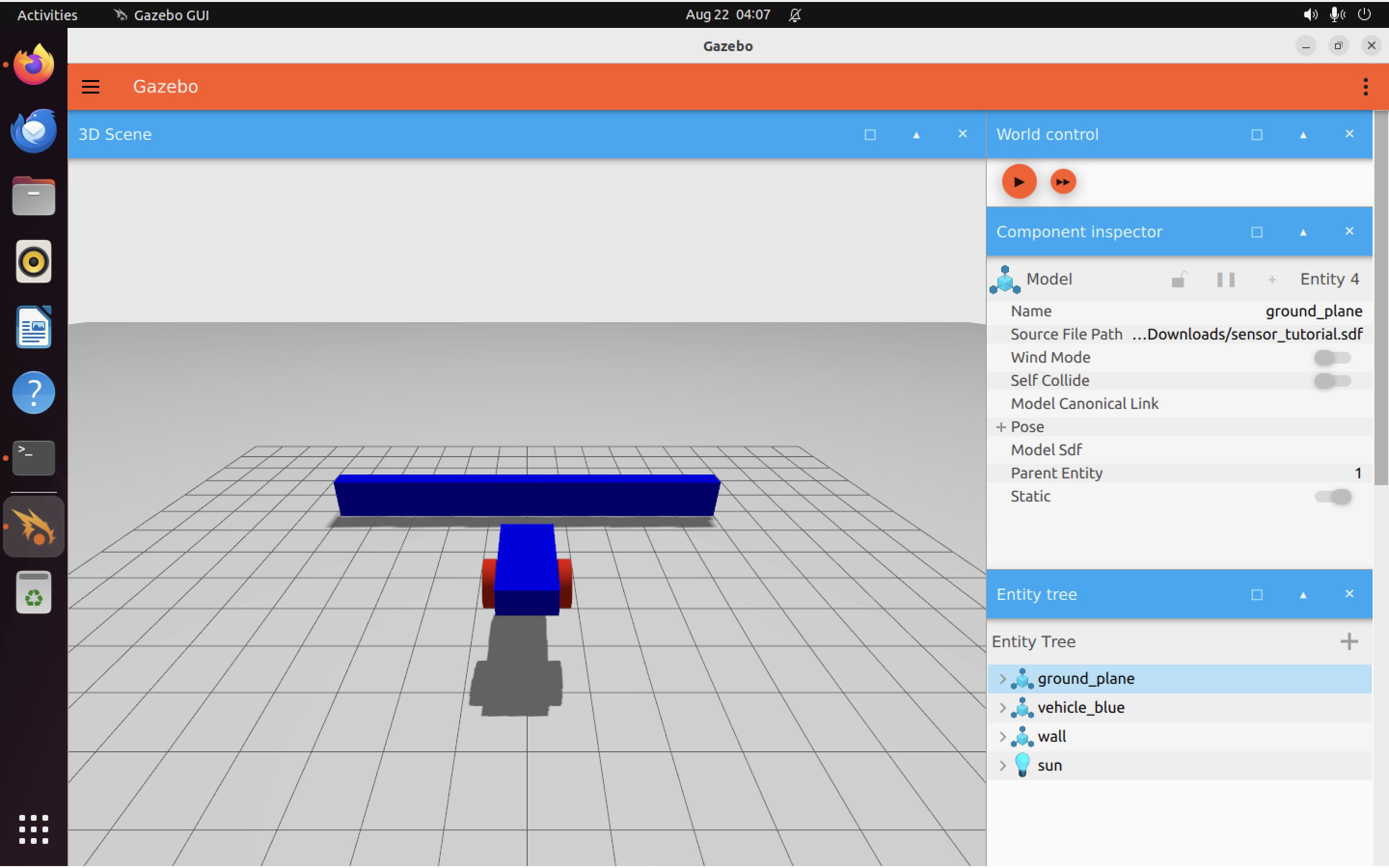Float the World control panel
The height and width of the screenshot is (868, 1389).
pos(1256,135)
